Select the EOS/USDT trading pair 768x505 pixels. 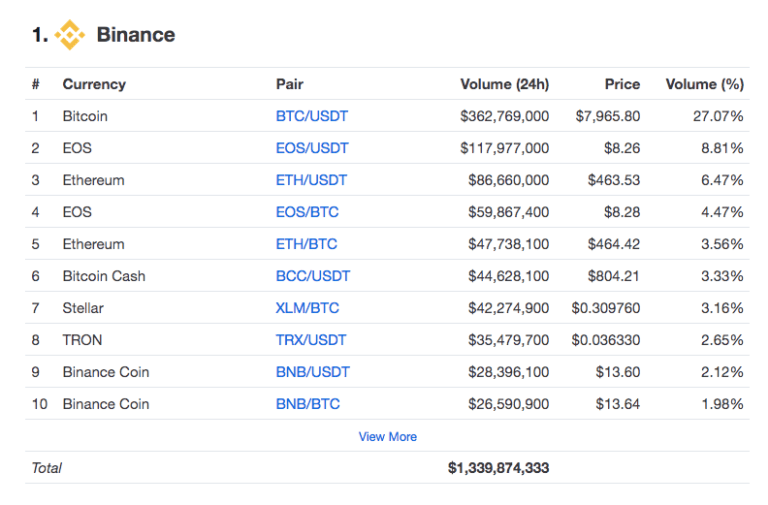(x=312, y=148)
